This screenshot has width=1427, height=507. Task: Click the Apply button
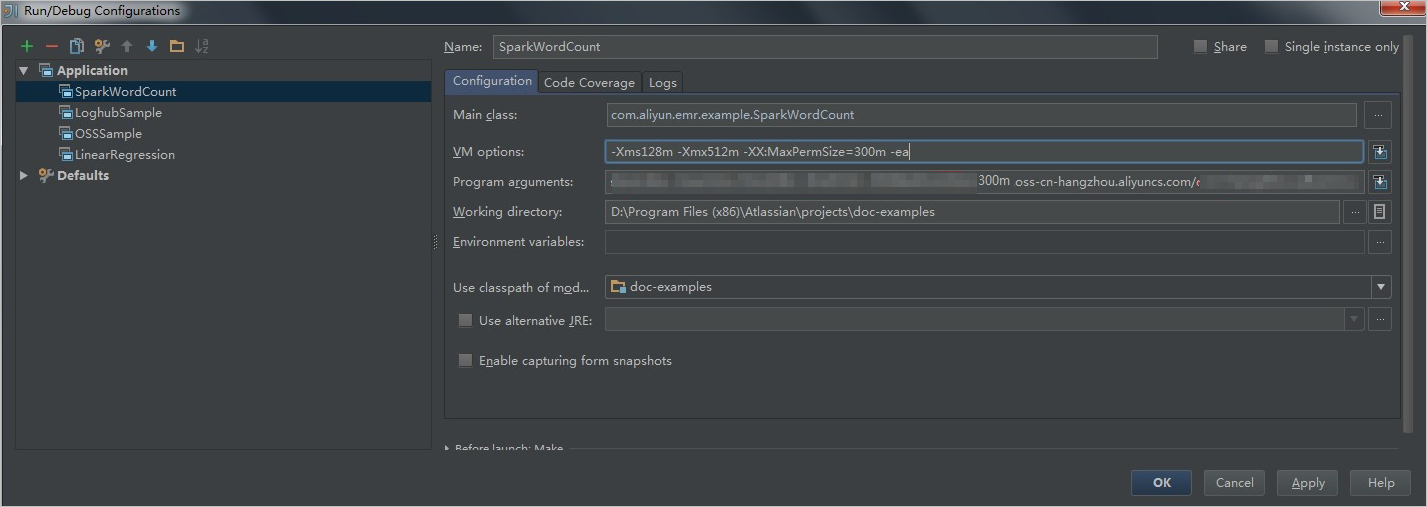click(x=1308, y=483)
